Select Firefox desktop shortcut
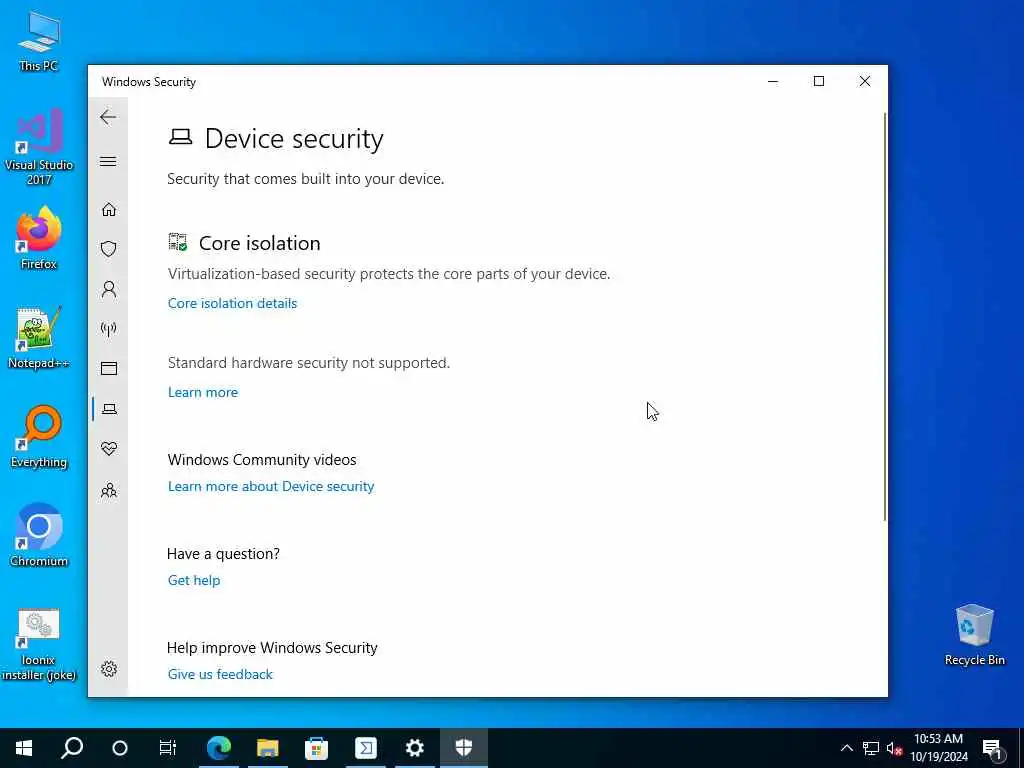1024x768 pixels. [x=39, y=238]
